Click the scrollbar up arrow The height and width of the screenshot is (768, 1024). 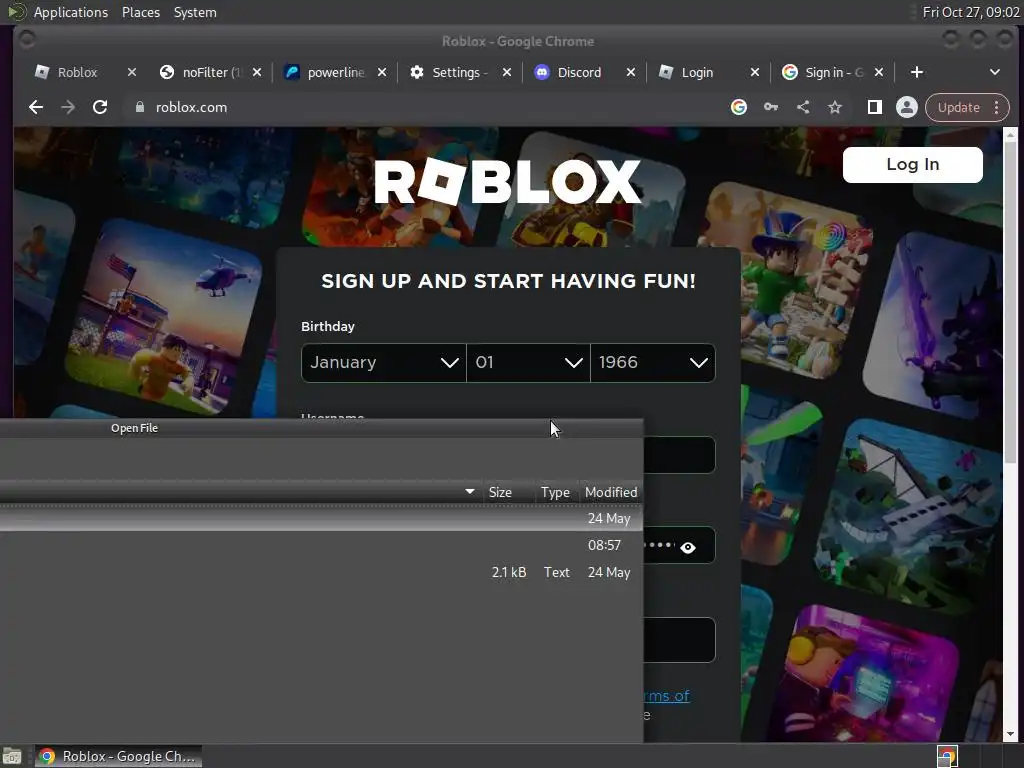(1010, 135)
